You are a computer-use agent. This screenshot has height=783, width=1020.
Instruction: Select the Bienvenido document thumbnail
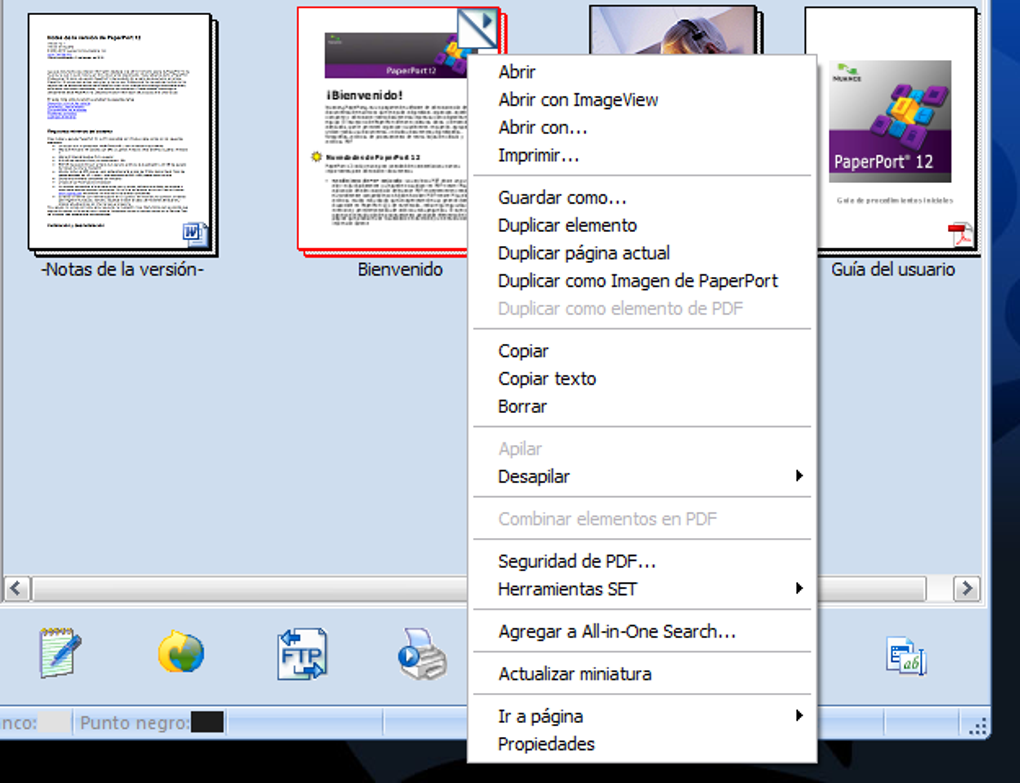click(384, 130)
